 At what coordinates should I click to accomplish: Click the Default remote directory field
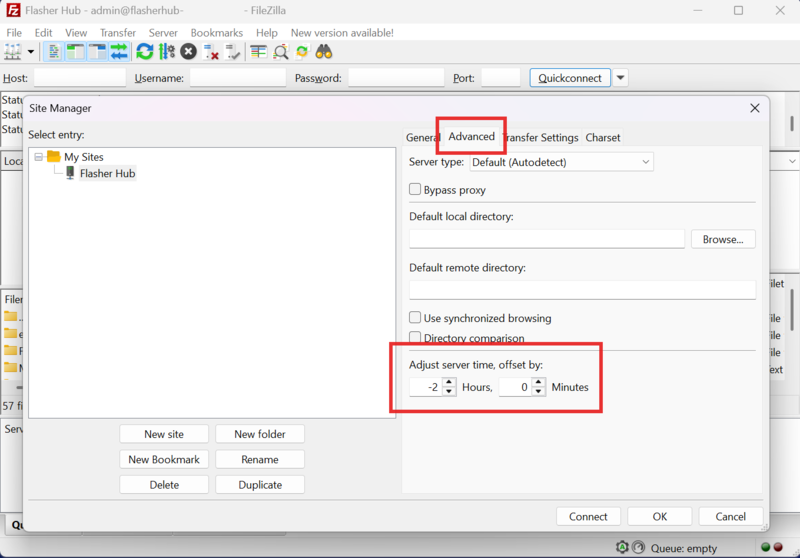[x=582, y=290]
